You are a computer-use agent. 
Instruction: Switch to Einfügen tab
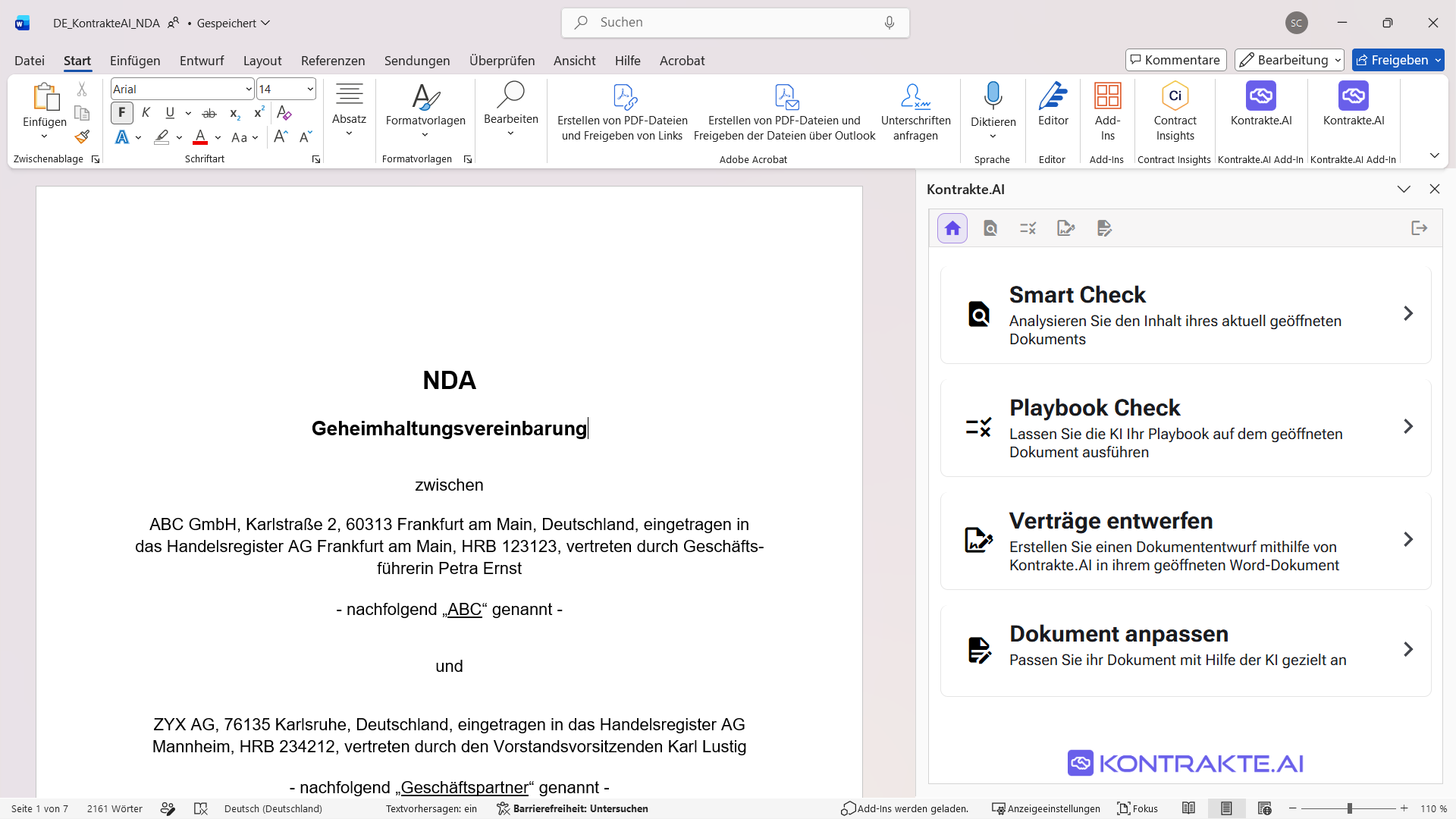pyautogui.click(x=135, y=61)
